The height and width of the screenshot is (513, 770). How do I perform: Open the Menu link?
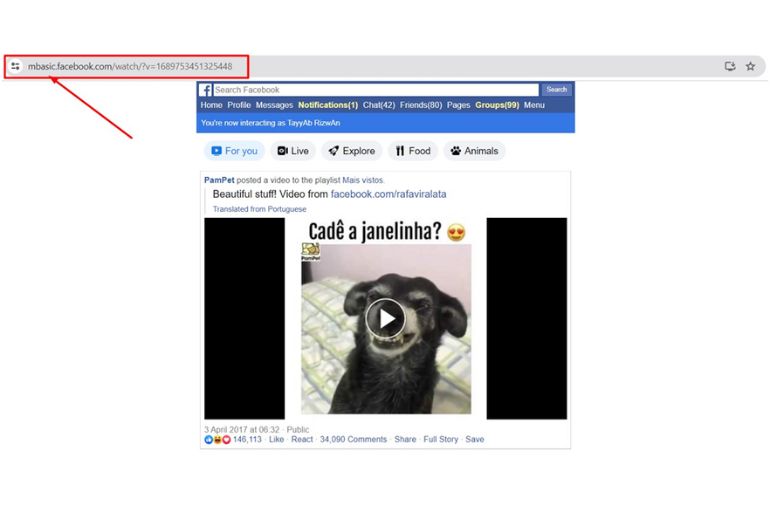pyautogui.click(x=534, y=105)
